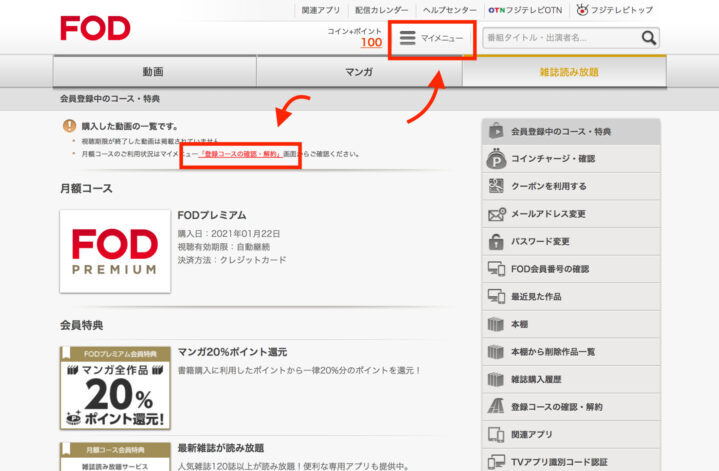
Task: Click the パスワード変更 padlock icon
Action: pyautogui.click(x=496, y=241)
